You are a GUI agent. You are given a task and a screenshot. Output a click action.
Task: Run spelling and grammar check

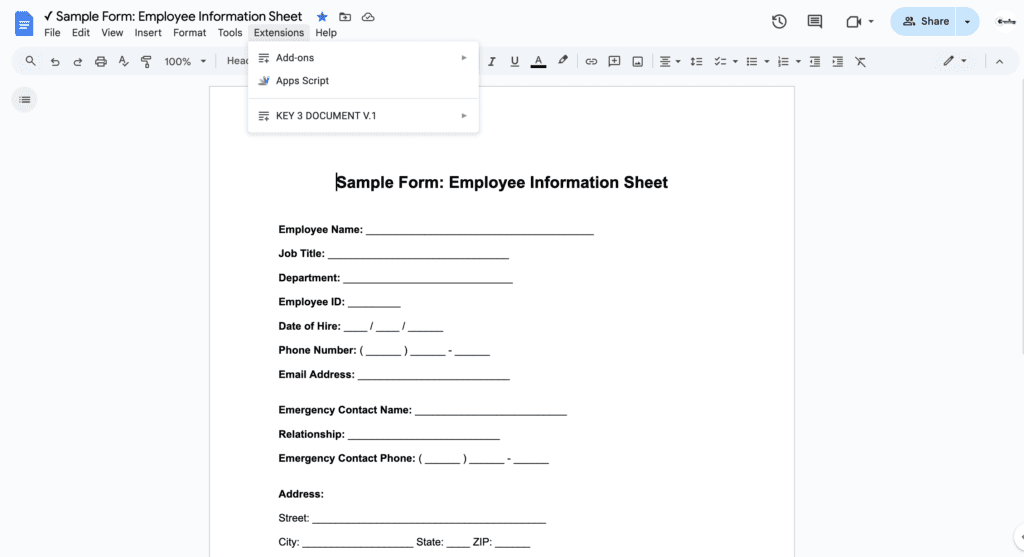(x=123, y=61)
